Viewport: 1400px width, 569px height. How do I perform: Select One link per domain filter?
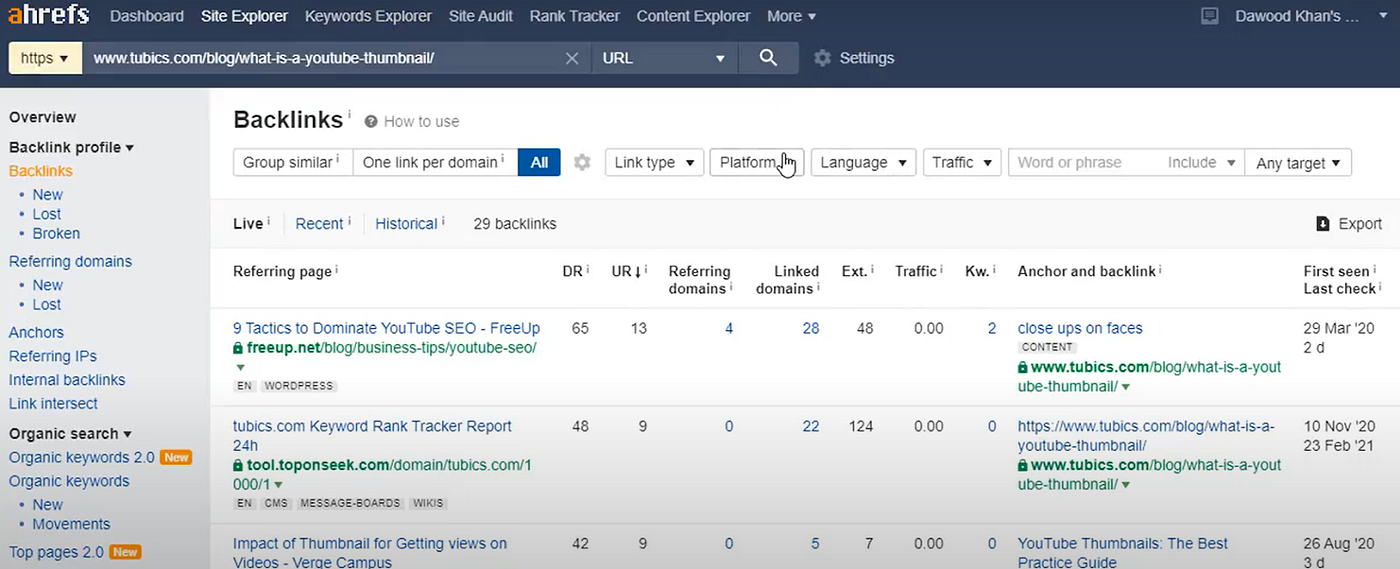(435, 162)
